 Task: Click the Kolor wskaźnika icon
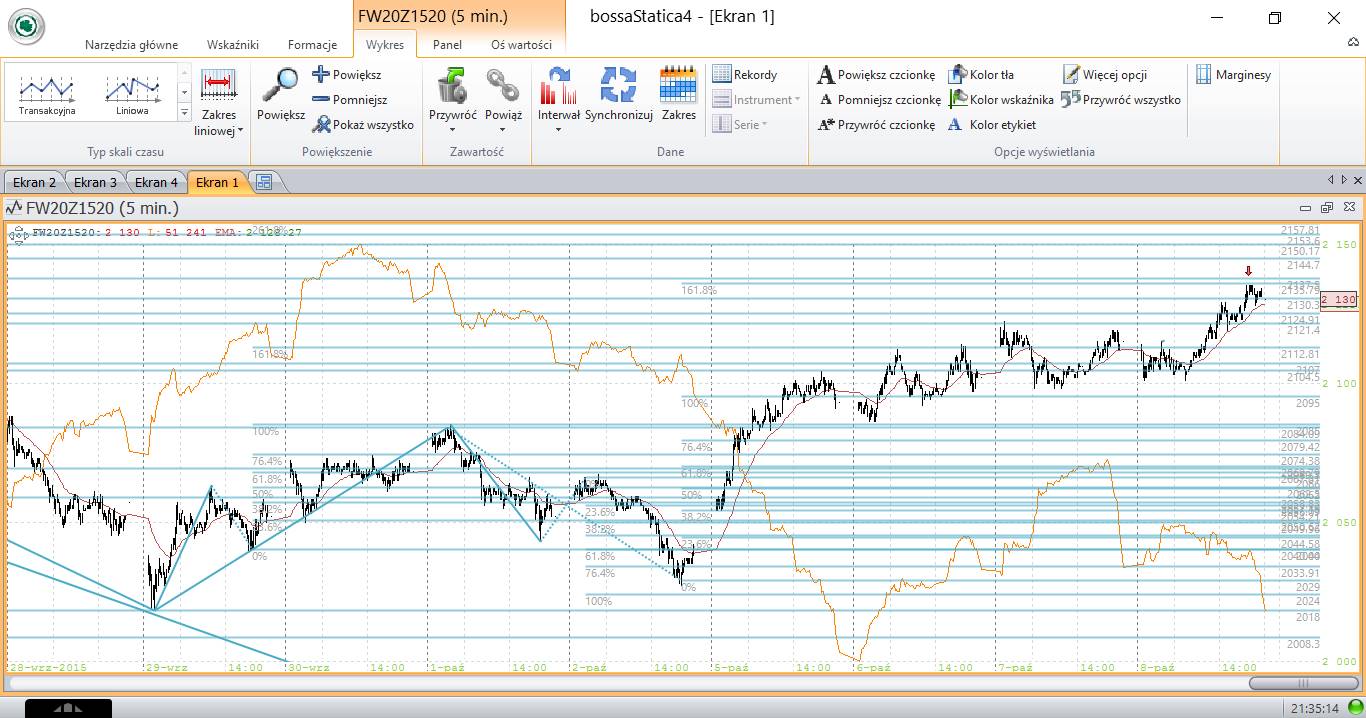point(957,99)
